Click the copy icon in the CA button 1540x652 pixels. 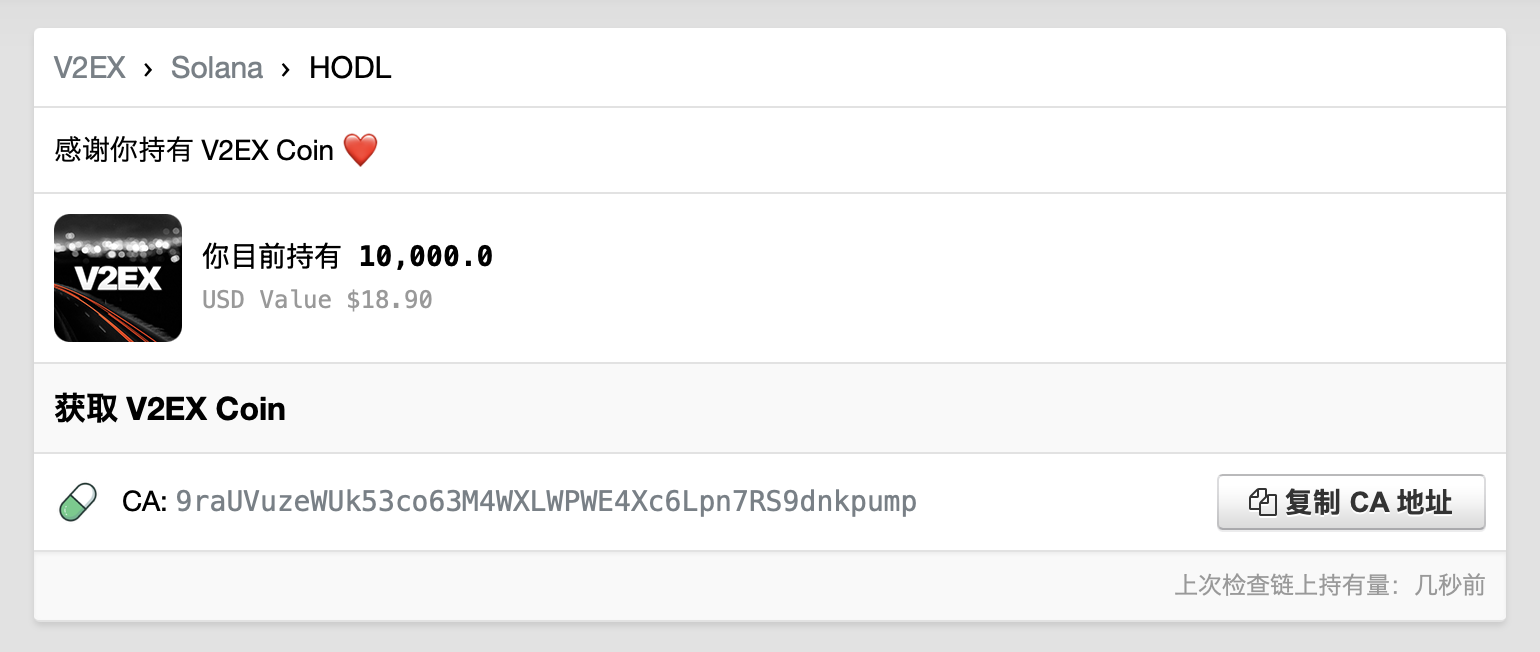(1263, 502)
